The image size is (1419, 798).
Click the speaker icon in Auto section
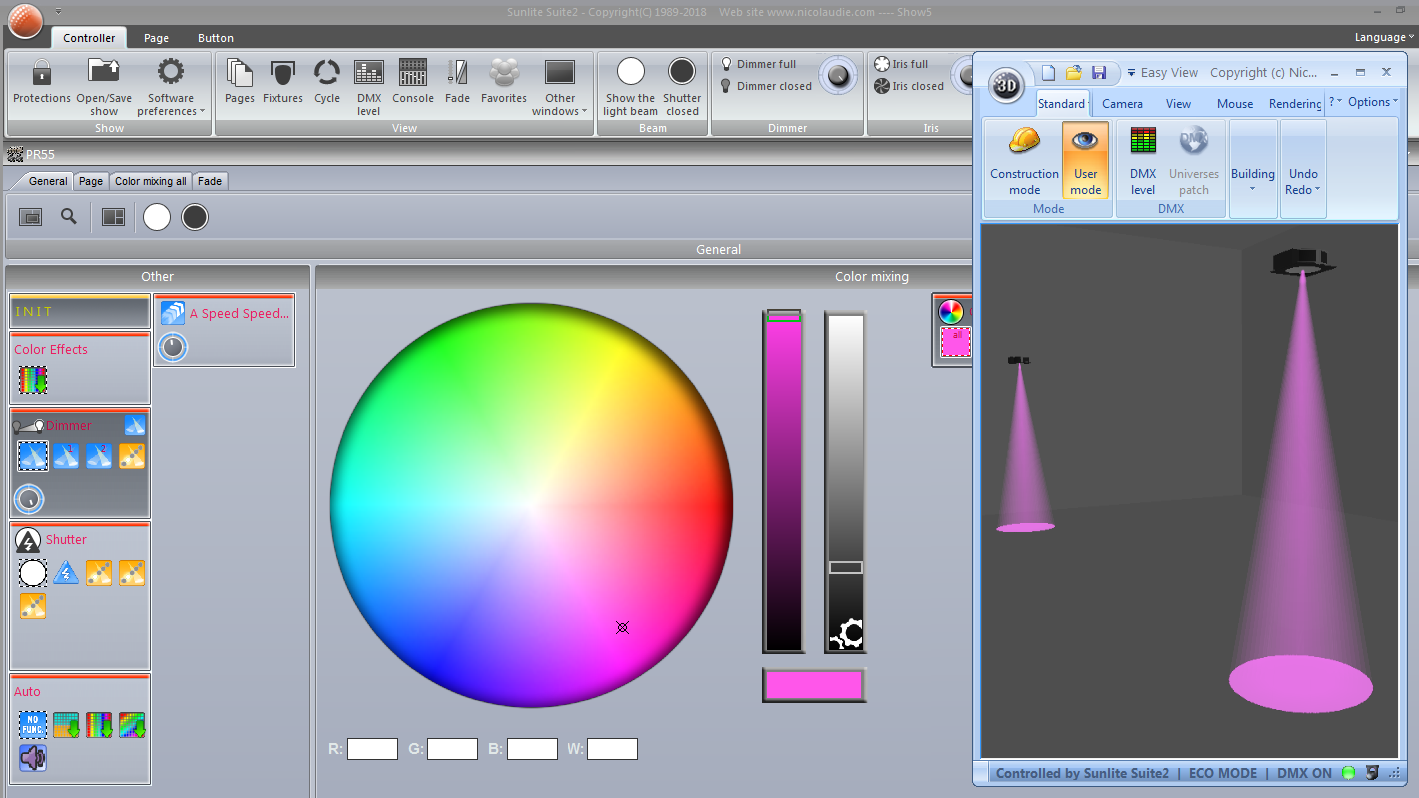33,758
